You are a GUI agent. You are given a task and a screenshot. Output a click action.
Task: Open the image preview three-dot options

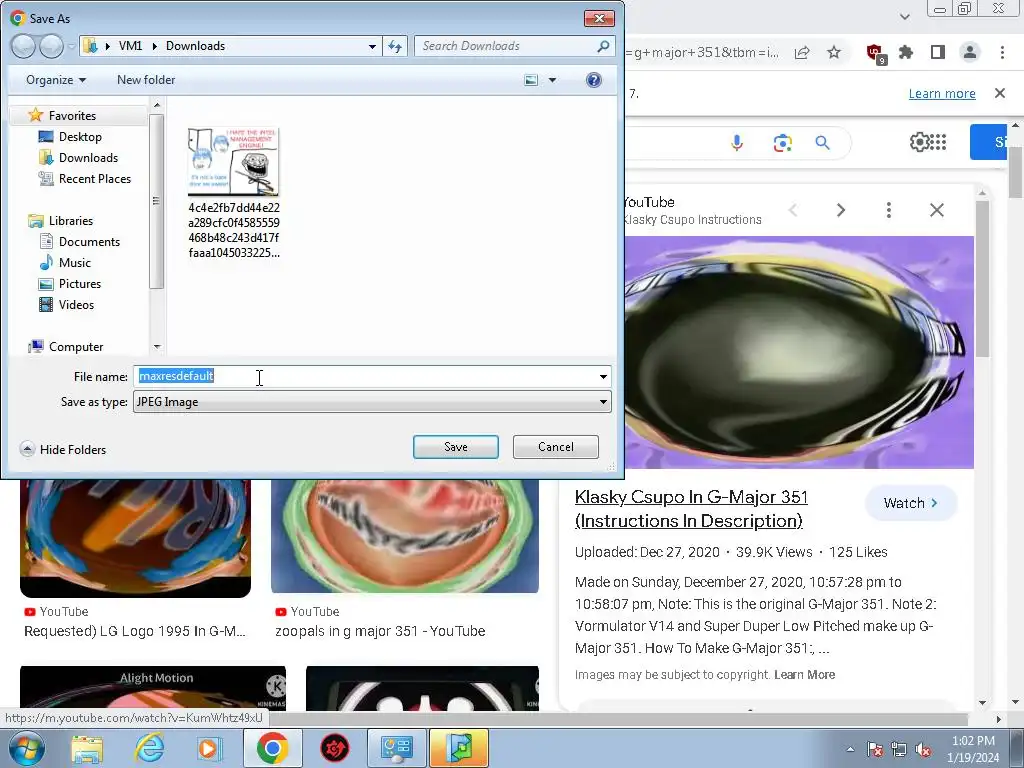(x=889, y=210)
